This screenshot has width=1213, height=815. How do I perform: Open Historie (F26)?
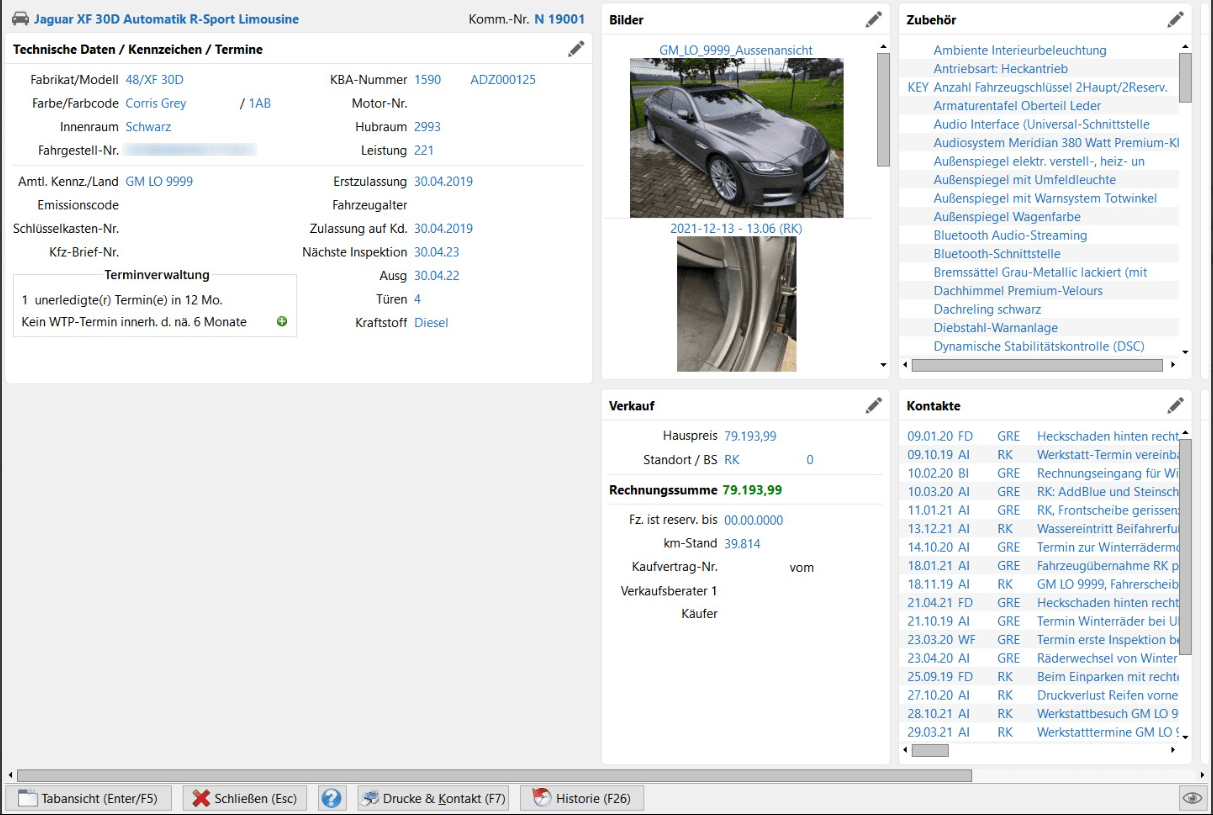(582, 798)
